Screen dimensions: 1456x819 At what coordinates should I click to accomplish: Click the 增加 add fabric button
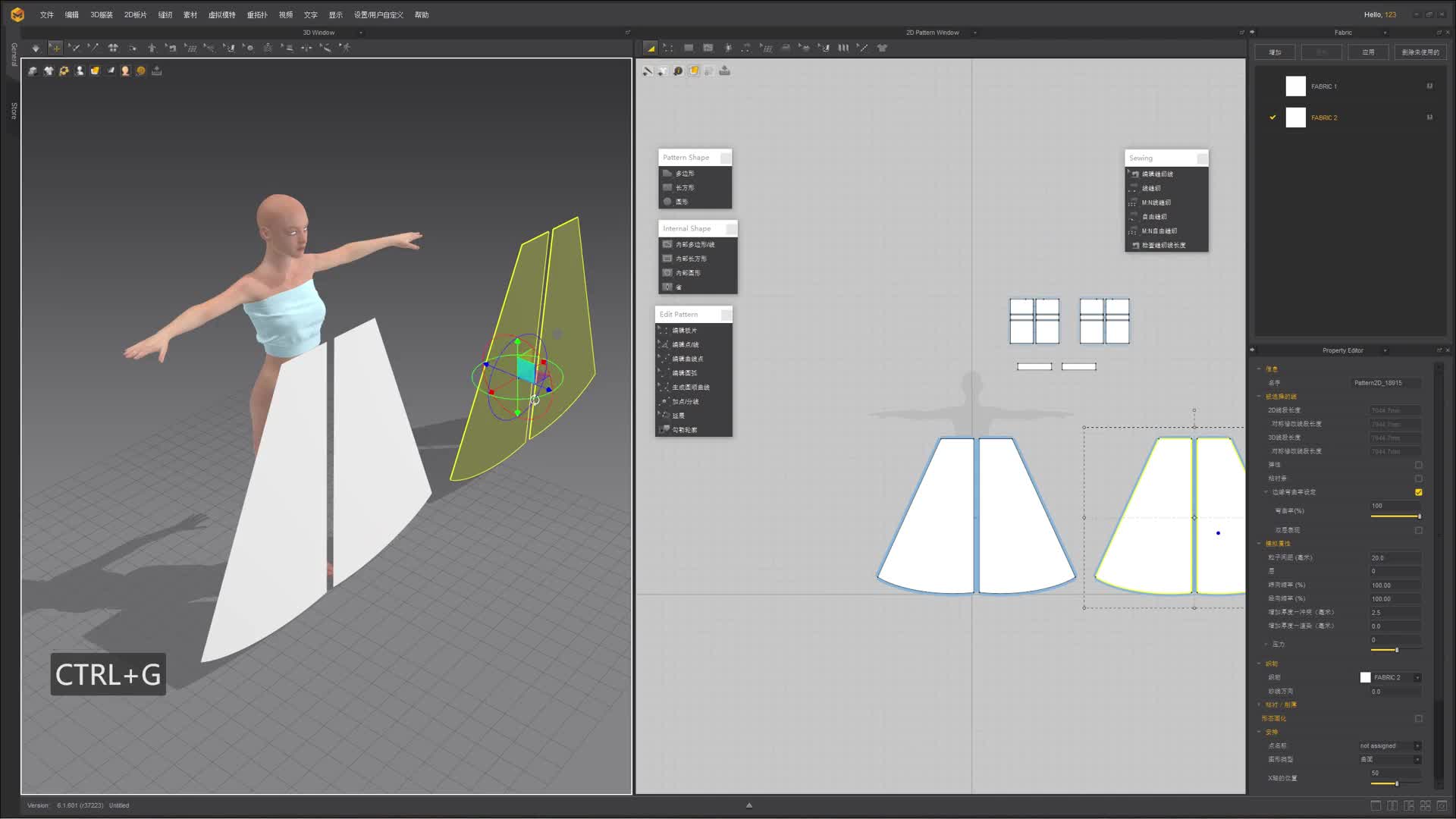[x=1275, y=52]
